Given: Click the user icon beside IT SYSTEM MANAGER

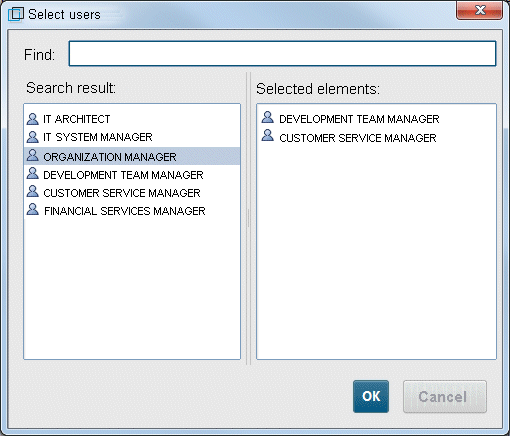Looking at the screenshot, I should (33, 137).
